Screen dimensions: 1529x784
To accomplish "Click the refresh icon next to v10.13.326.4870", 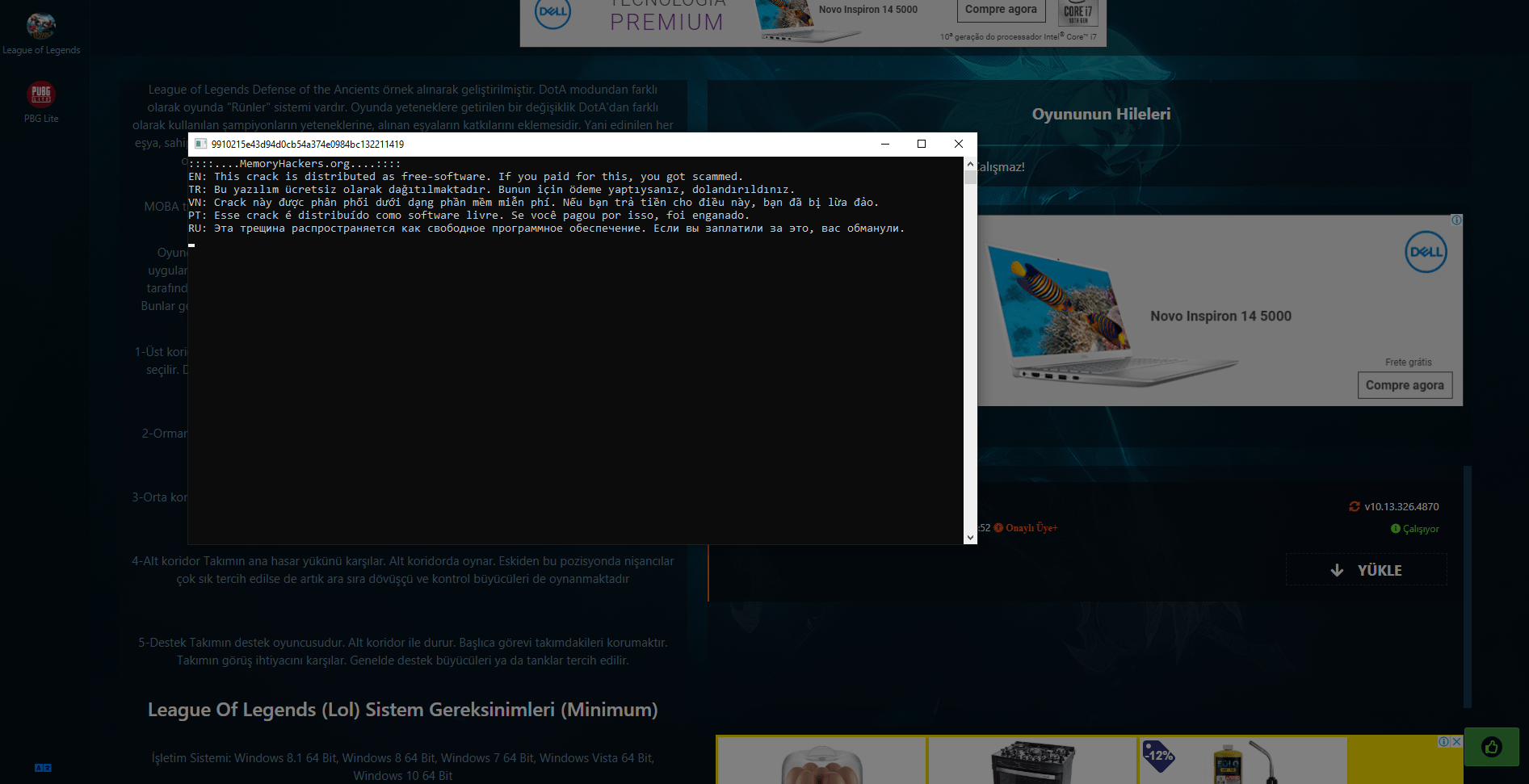I will [x=1355, y=506].
